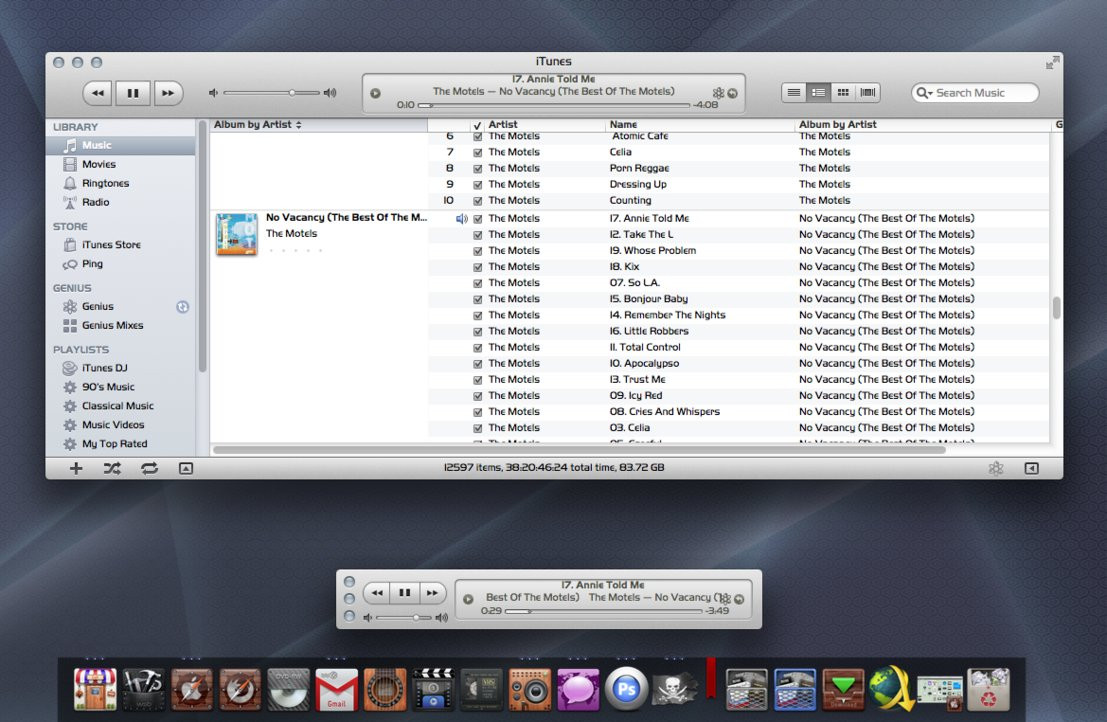Uncheck the 10. Apocalypso checkbox

[478, 364]
